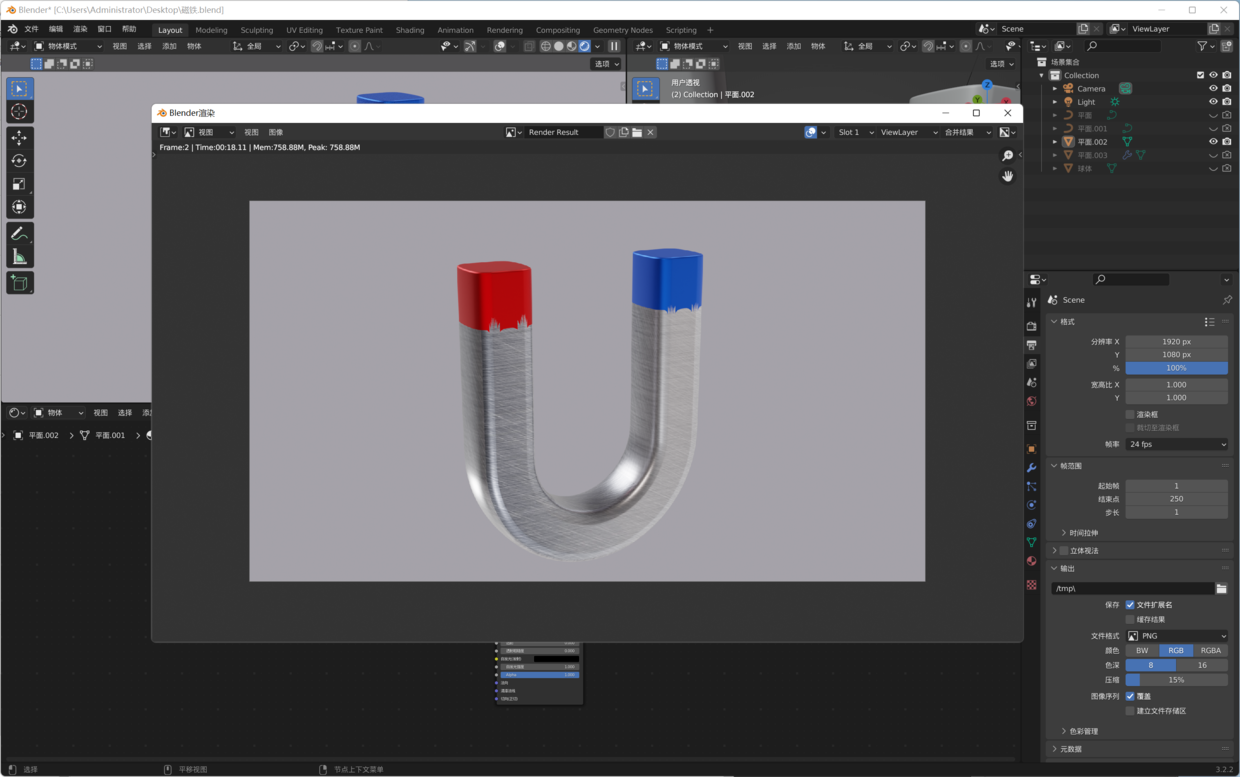The width and height of the screenshot is (1240, 777).
Task: Open the 渲染 menu in the top bar
Action: [x=80, y=29]
